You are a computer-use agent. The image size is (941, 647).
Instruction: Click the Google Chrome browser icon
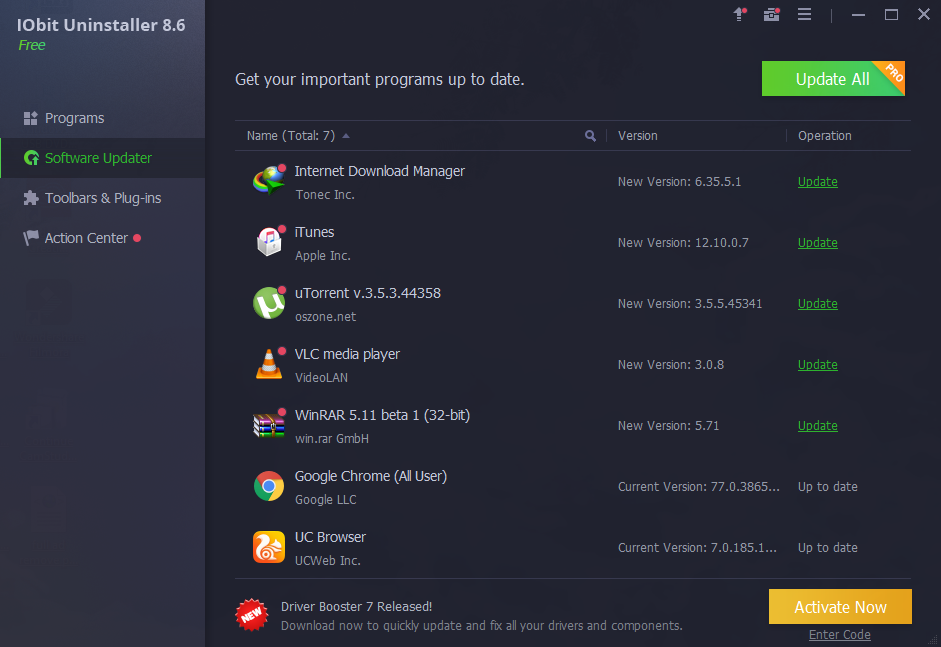(x=268, y=485)
